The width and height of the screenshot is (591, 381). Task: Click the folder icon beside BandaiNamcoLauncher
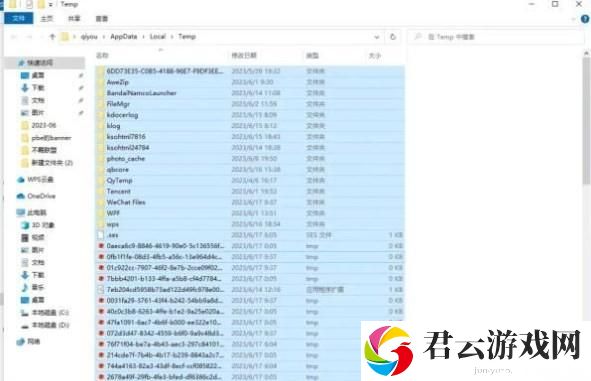tap(101, 93)
